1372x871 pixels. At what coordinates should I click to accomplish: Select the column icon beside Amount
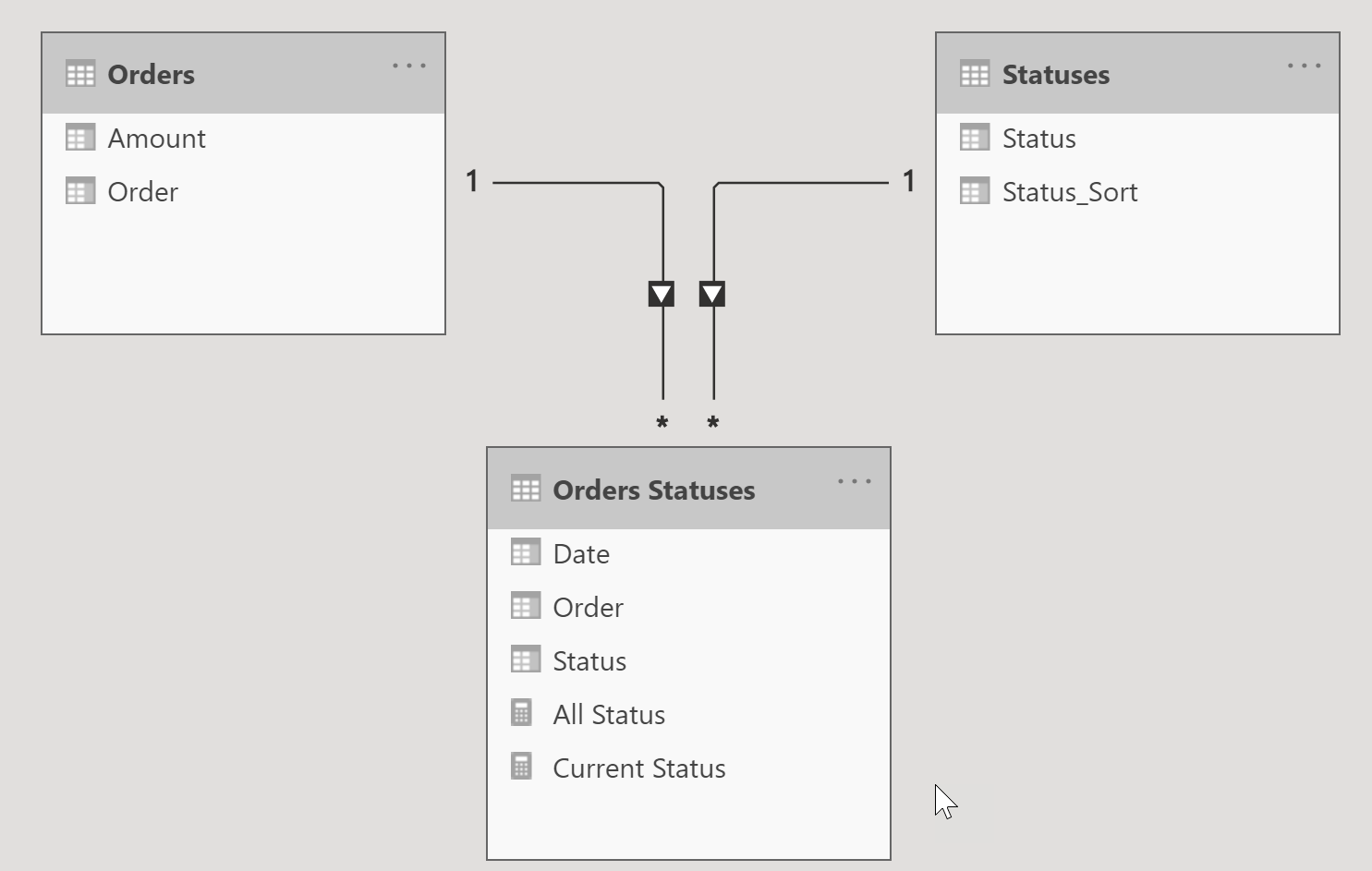(x=79, y=137)
